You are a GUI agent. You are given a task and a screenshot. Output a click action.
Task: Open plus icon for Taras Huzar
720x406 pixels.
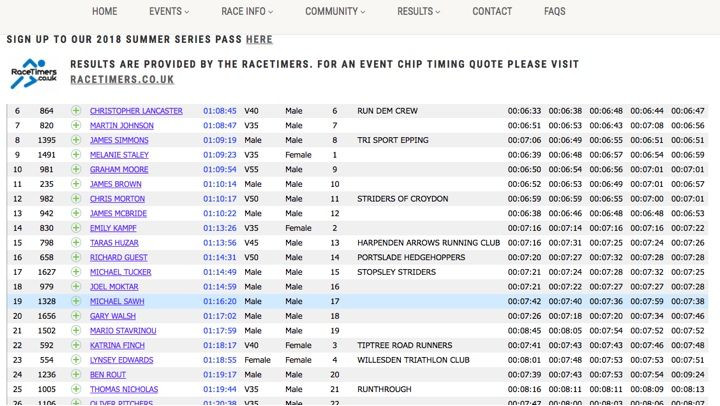click(76, 243)
